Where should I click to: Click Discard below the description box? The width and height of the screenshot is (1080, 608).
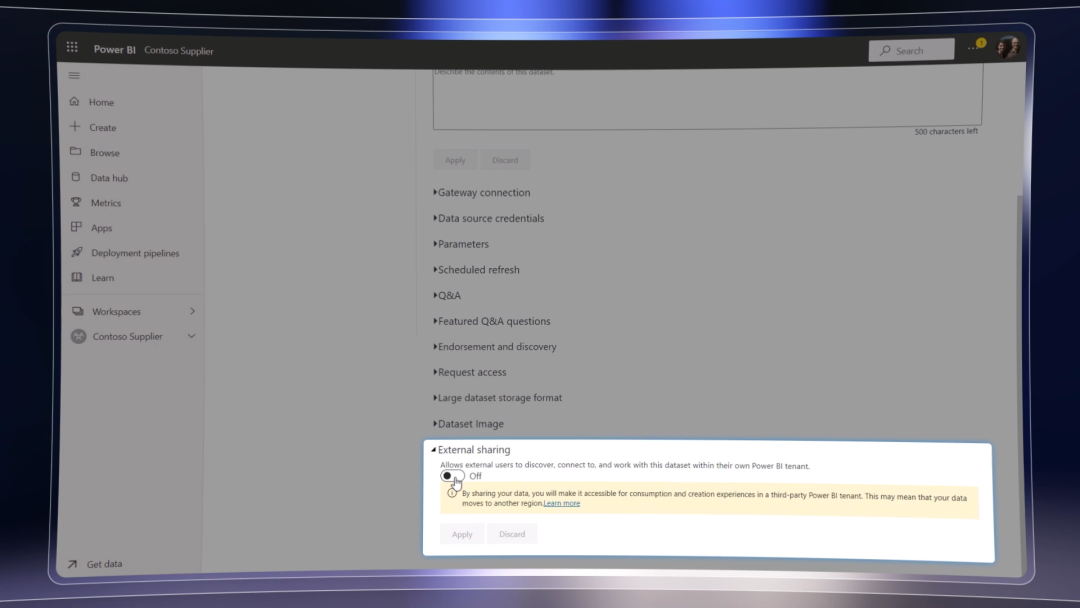[x=505, y=160]
